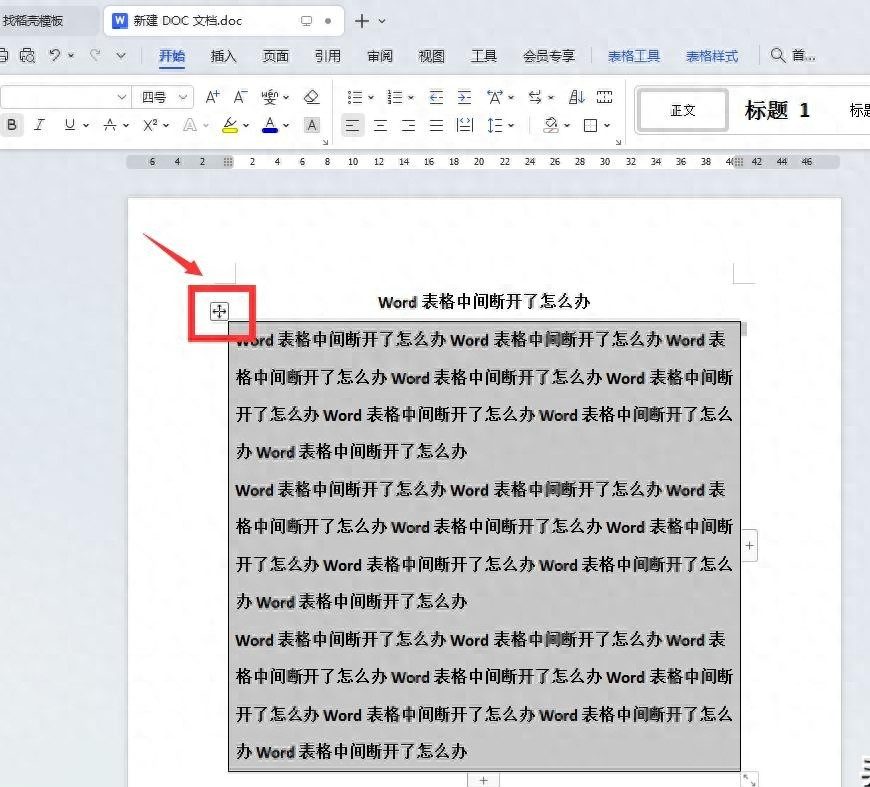The image size is (870, 787).
Task: Increase paragraph indent
Action: pos(464,98)
